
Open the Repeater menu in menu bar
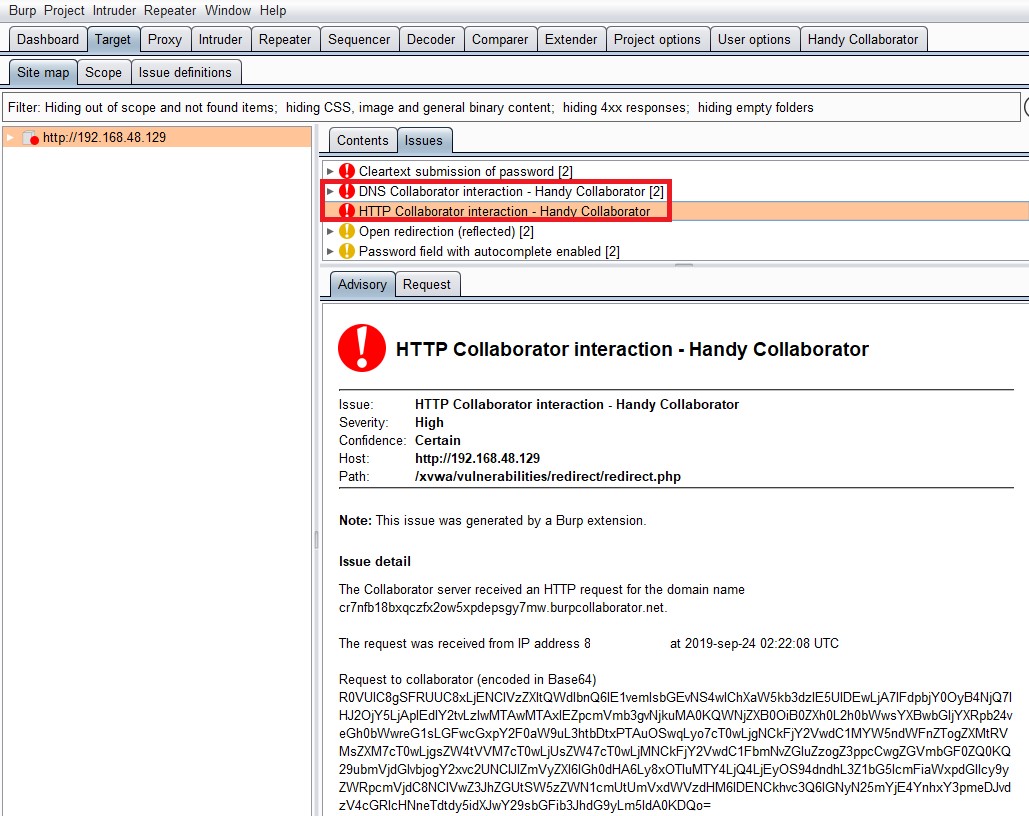click(170, 11)
